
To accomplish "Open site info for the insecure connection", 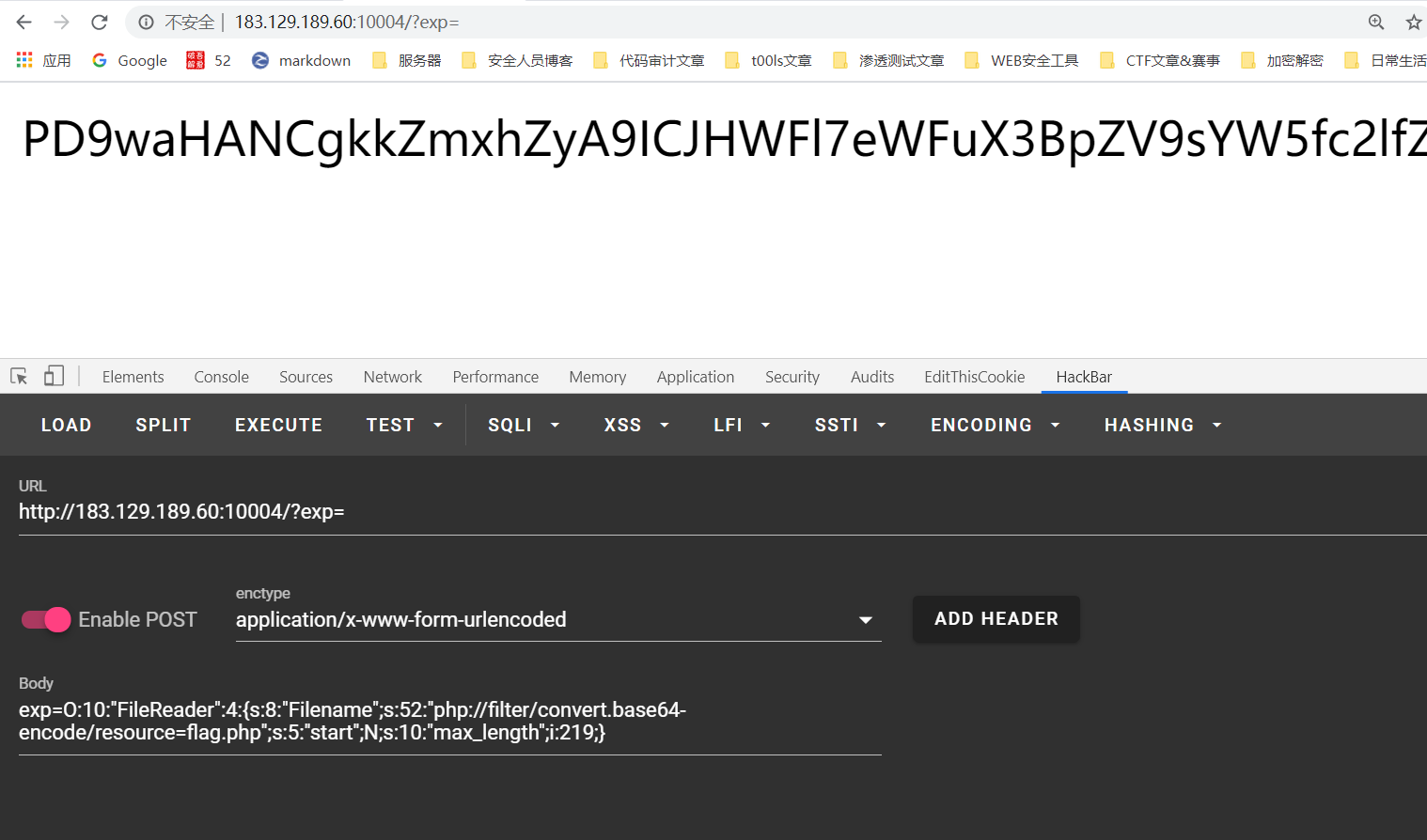I will [147, 22].
